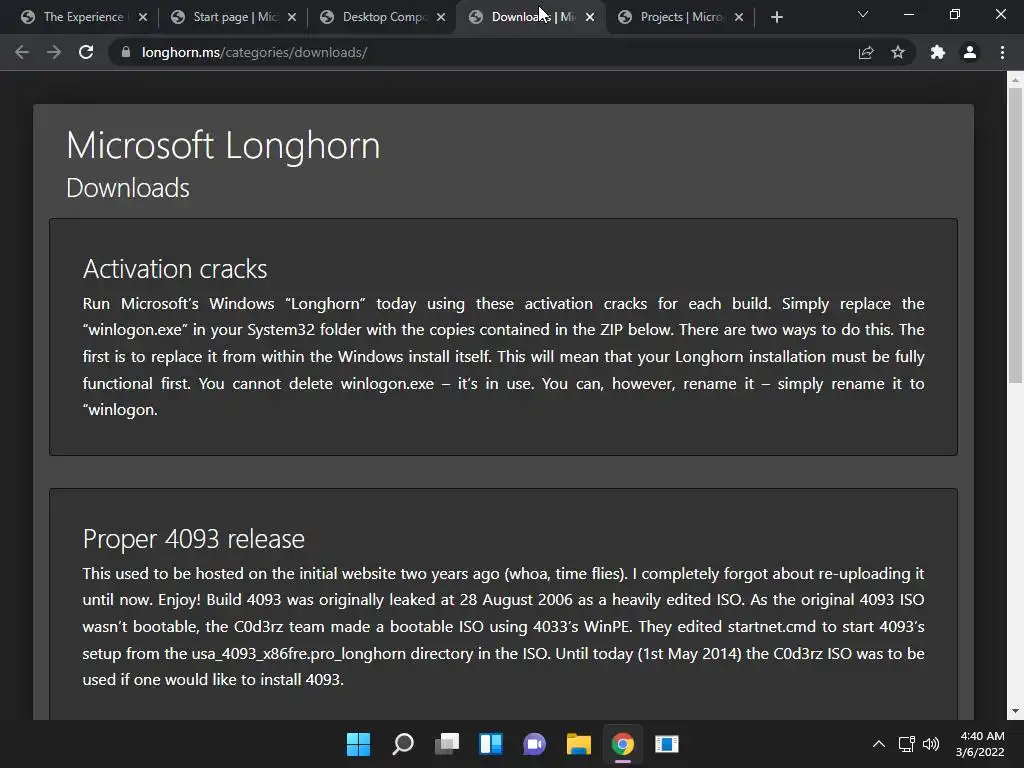The height and width of the screenshot is (768, 1024).
Task: Show hidden tray icons chevron
Action: pyautogui.click(x=879, y=744)
